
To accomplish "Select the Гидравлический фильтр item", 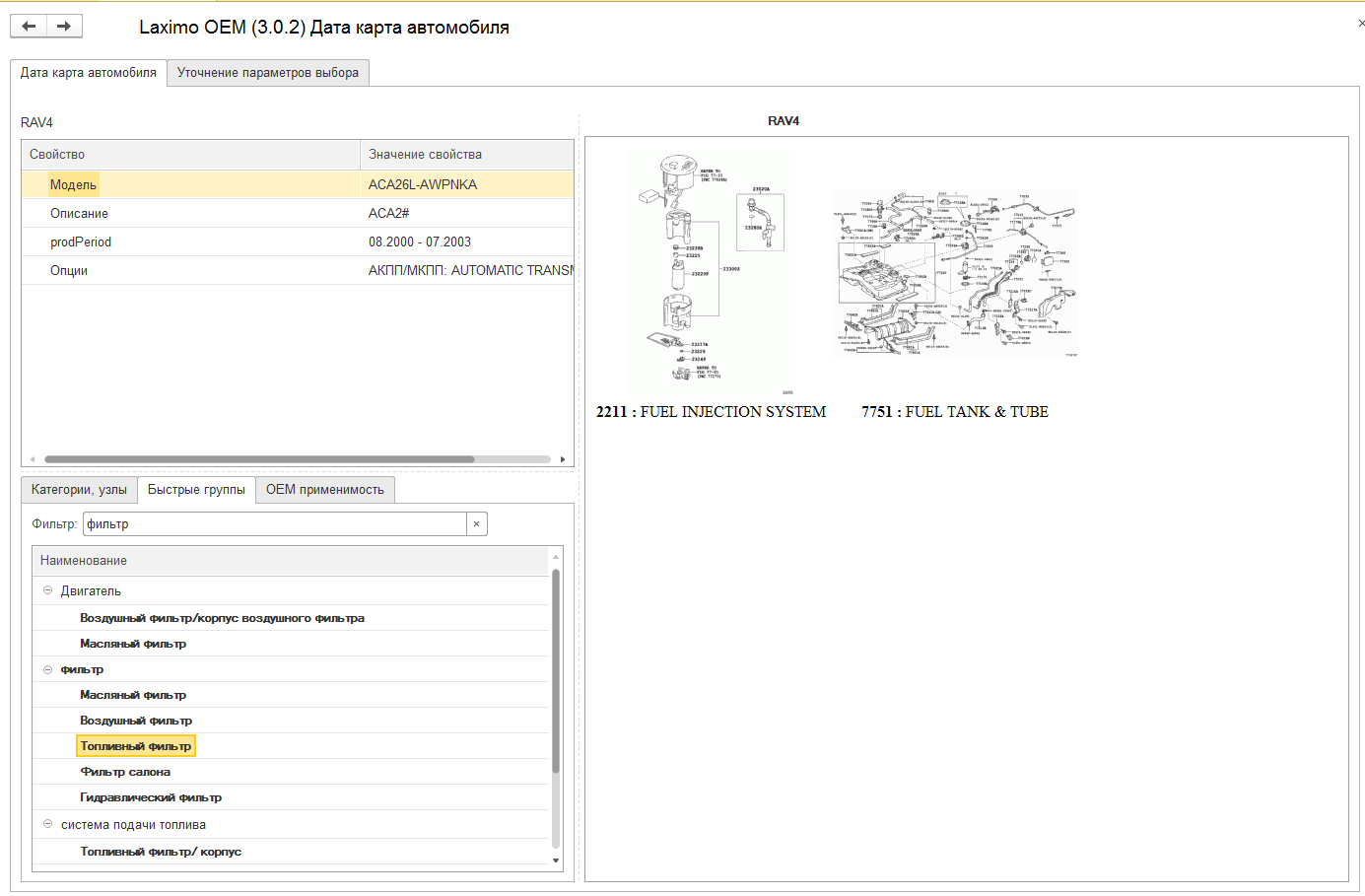I will tap(291, 797).
